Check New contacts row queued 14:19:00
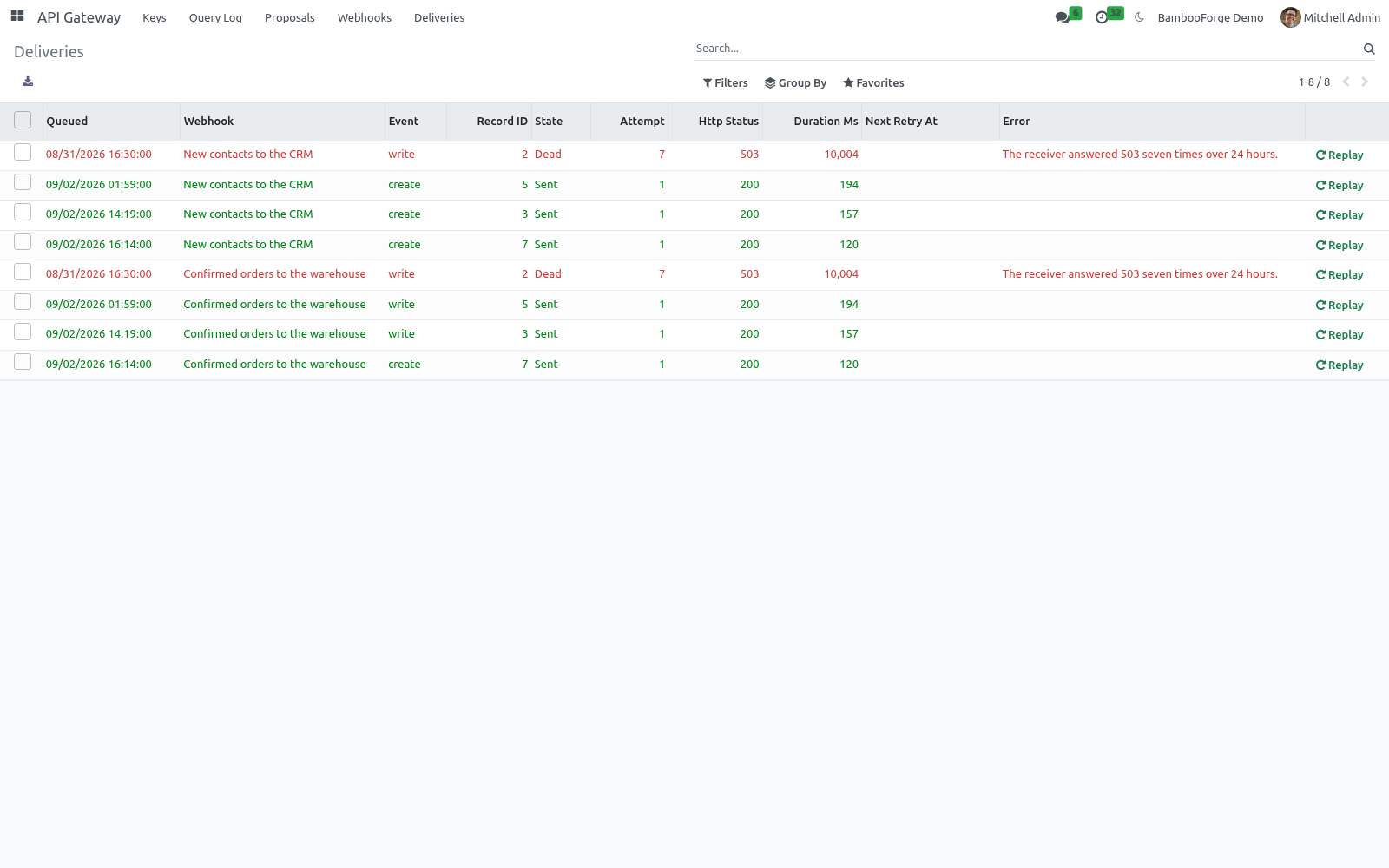1389x868 pixels. (x=23, y=213)
